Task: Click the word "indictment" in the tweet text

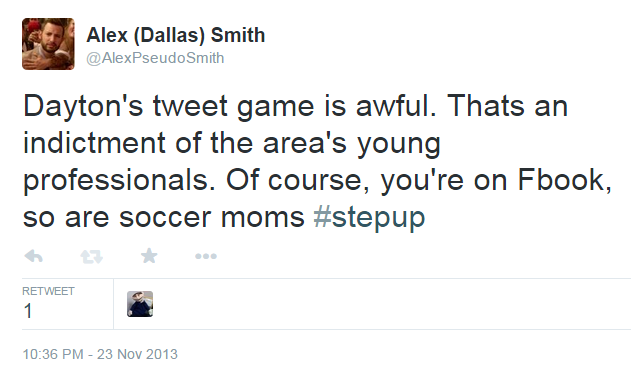Action: pyautogui.click(x=94, y=143)
